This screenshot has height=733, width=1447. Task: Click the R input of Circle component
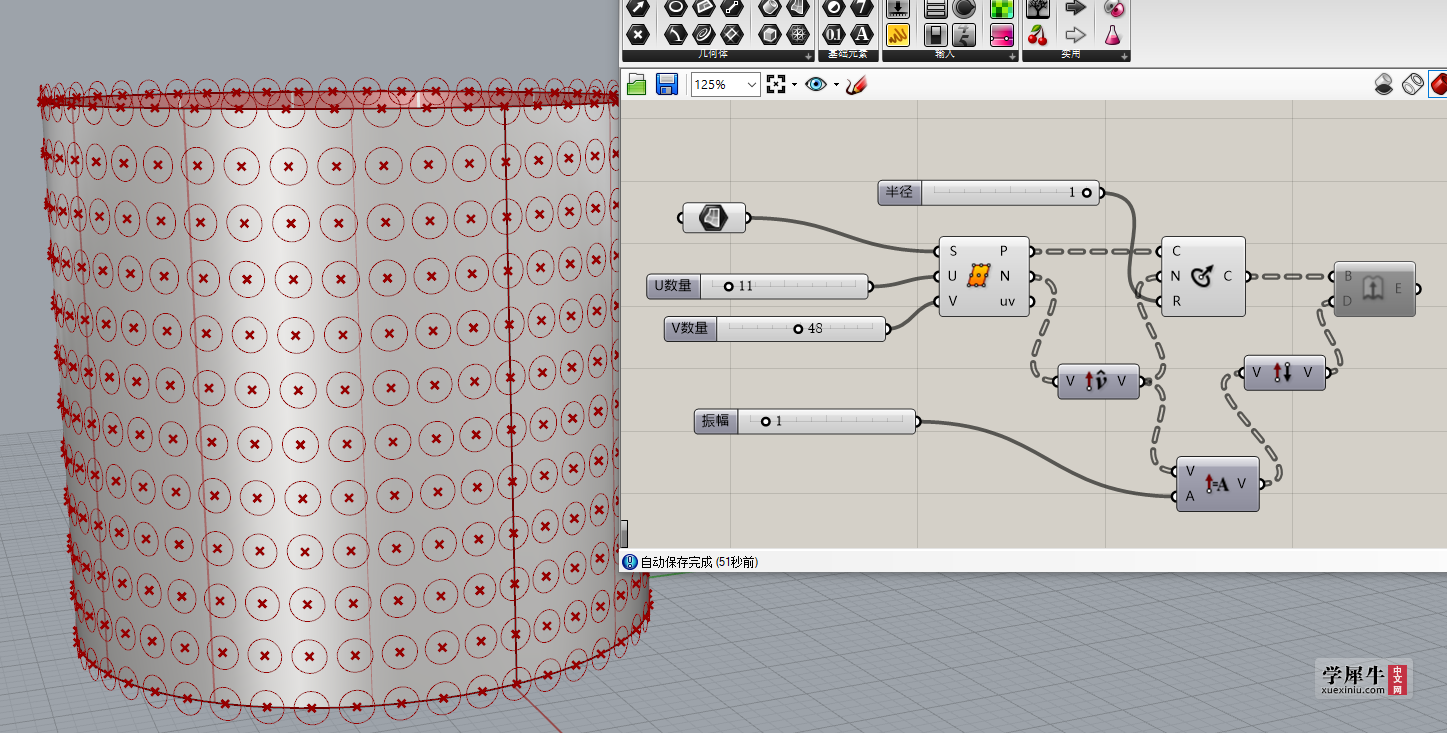point(1176,301)
